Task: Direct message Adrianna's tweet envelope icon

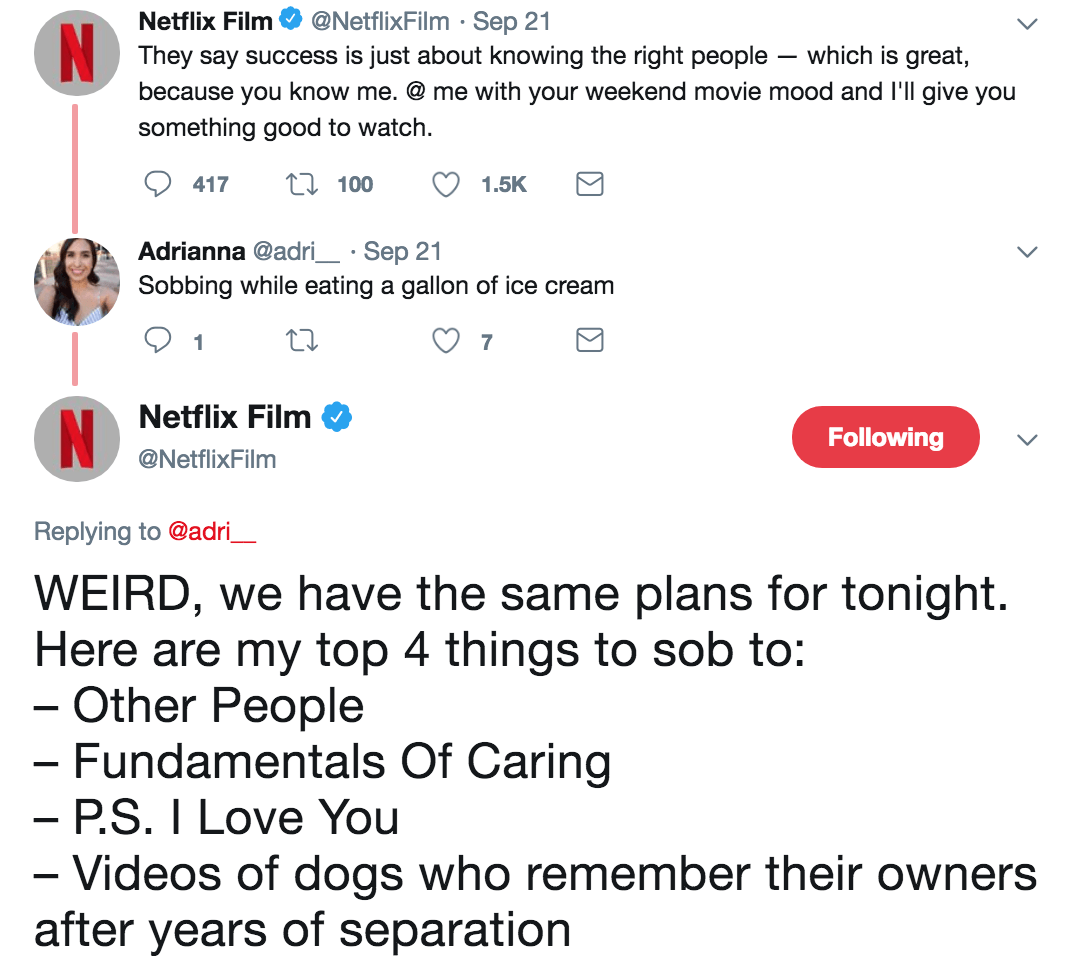Action: 590,342
